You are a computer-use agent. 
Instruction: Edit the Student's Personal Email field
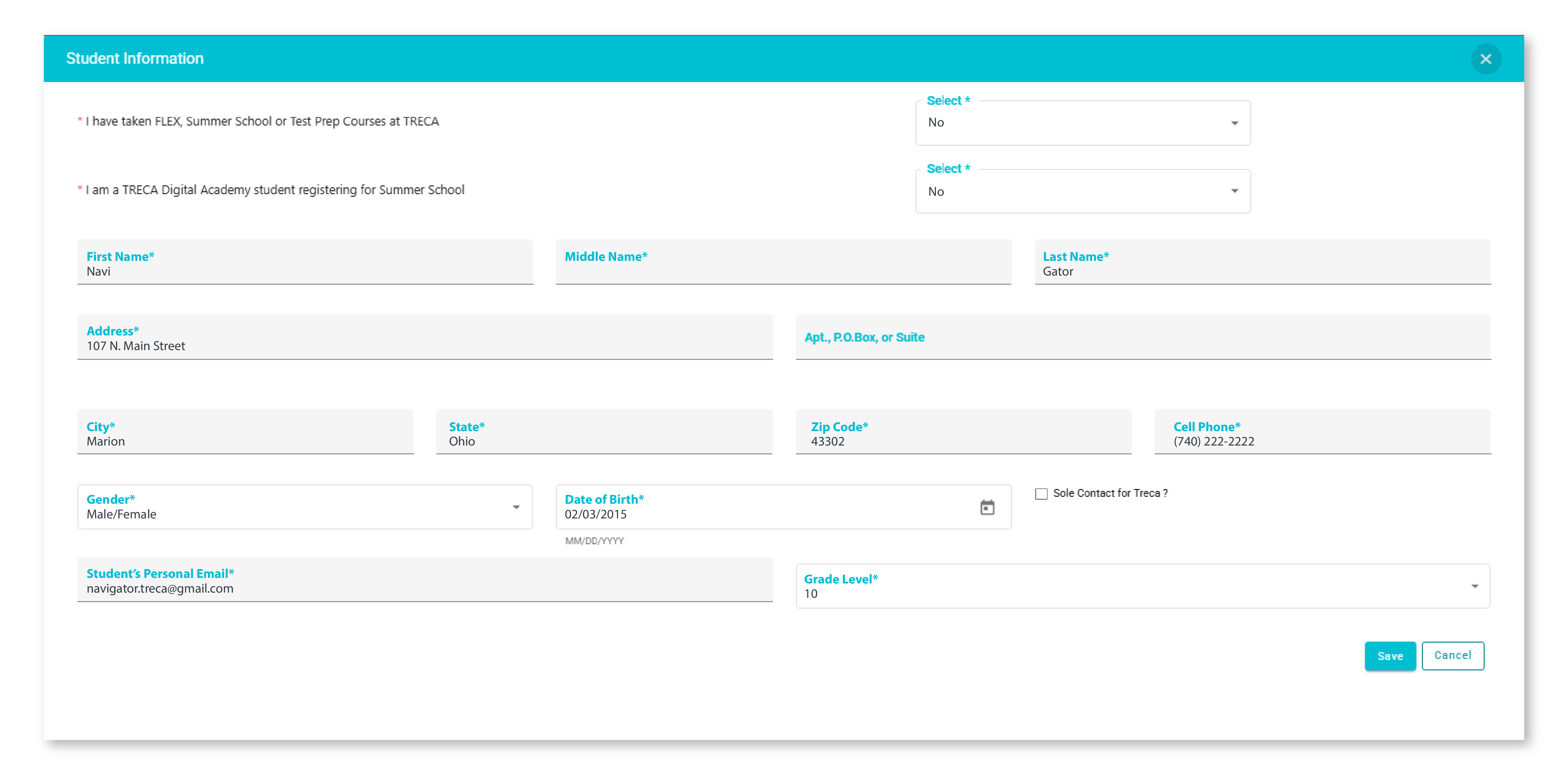(424, 588)
